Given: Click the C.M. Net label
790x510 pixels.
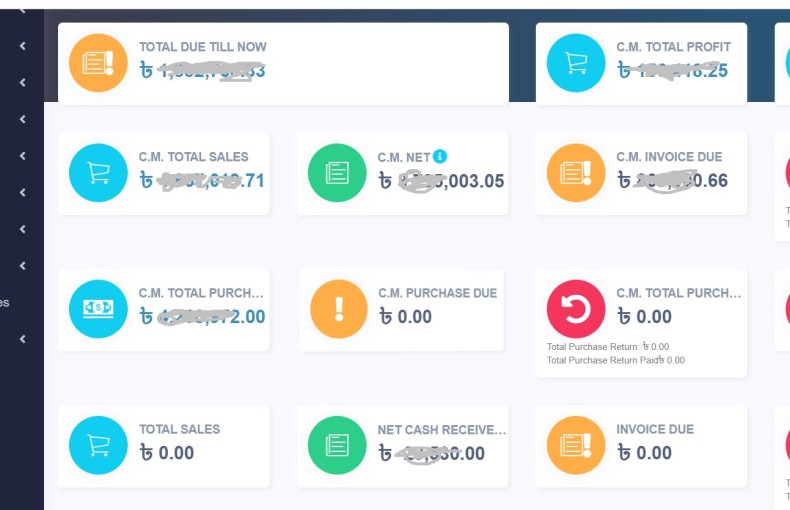Looking at the screenshot, I should [404, 158].
